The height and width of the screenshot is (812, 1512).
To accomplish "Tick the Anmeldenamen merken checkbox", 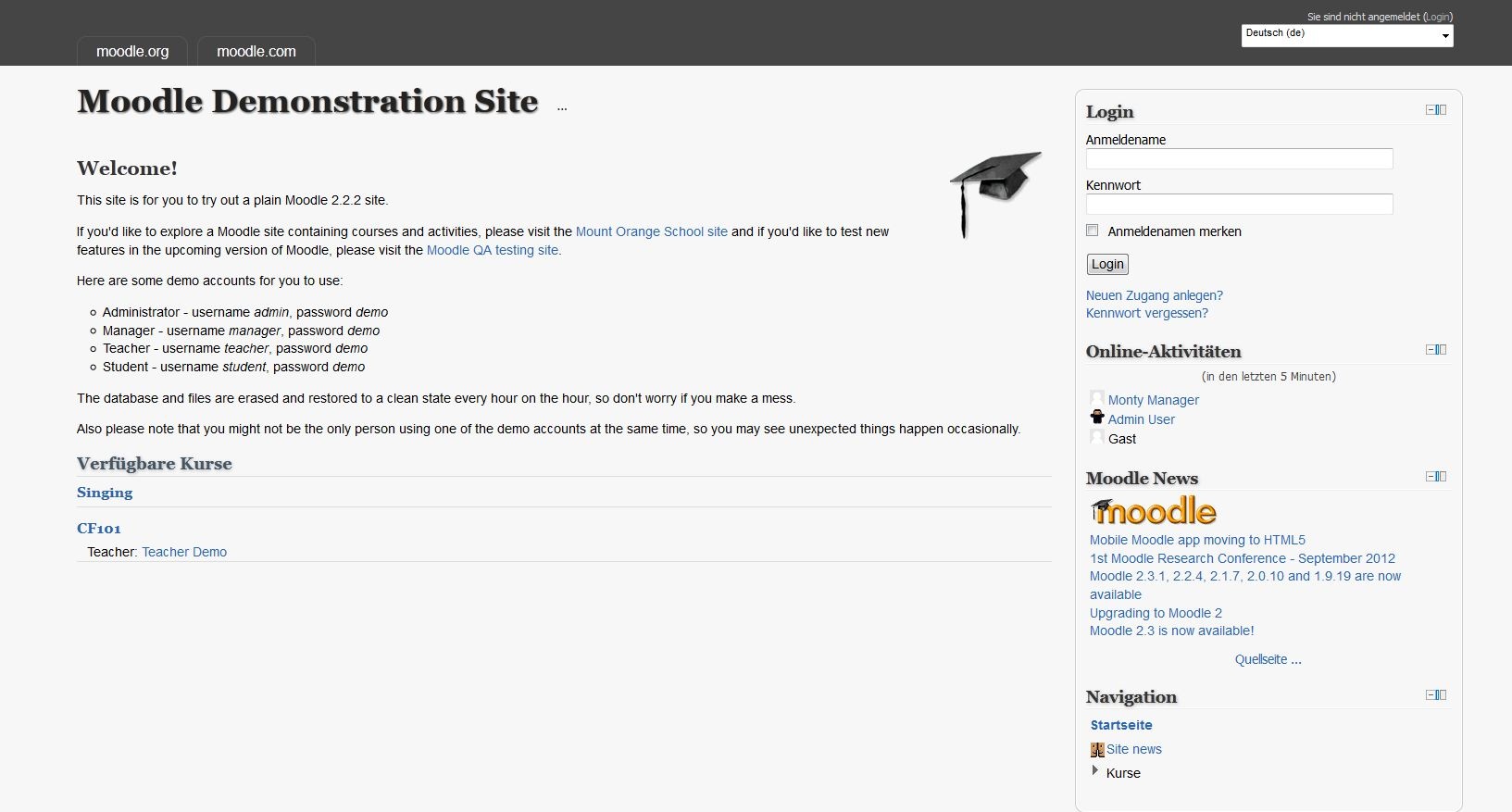I will click(1093, 231).
